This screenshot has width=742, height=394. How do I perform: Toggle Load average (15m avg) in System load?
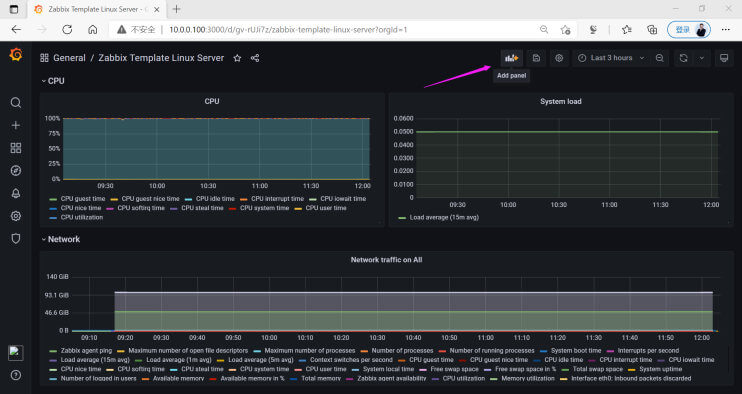(444, 218)
